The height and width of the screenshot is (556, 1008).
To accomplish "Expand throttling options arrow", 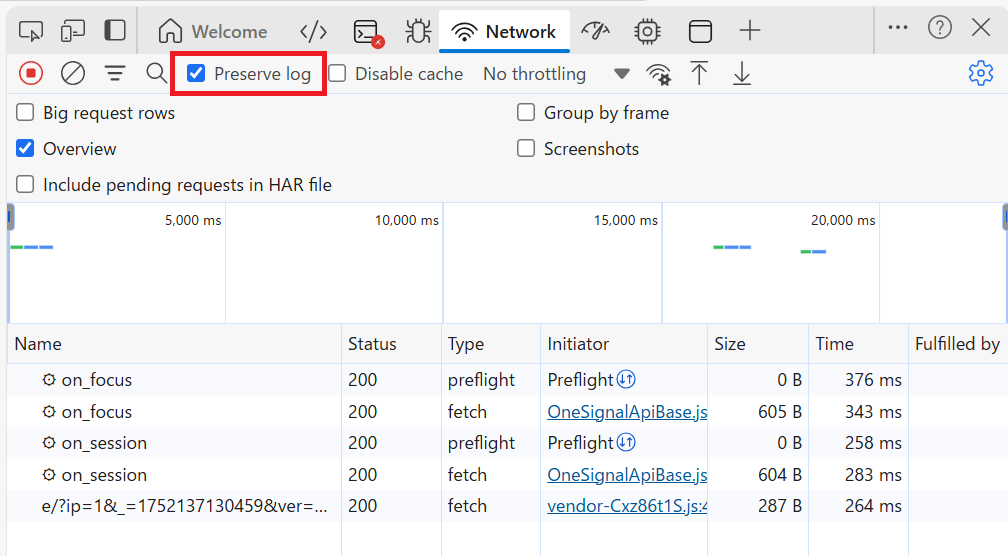I will pos(622,73).
